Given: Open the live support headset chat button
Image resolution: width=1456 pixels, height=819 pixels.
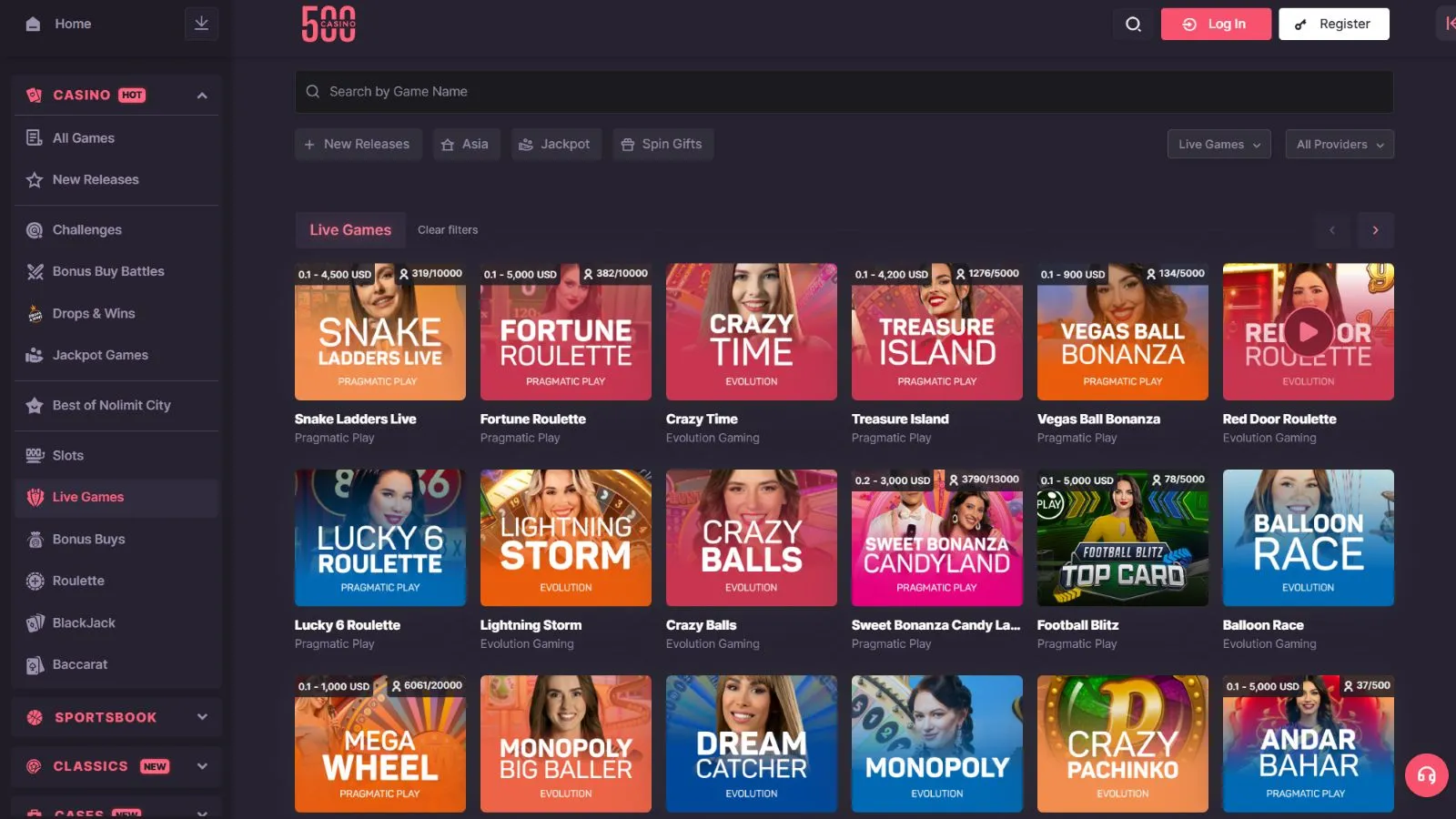Looking at the screenshot, I should (1426, 775).
